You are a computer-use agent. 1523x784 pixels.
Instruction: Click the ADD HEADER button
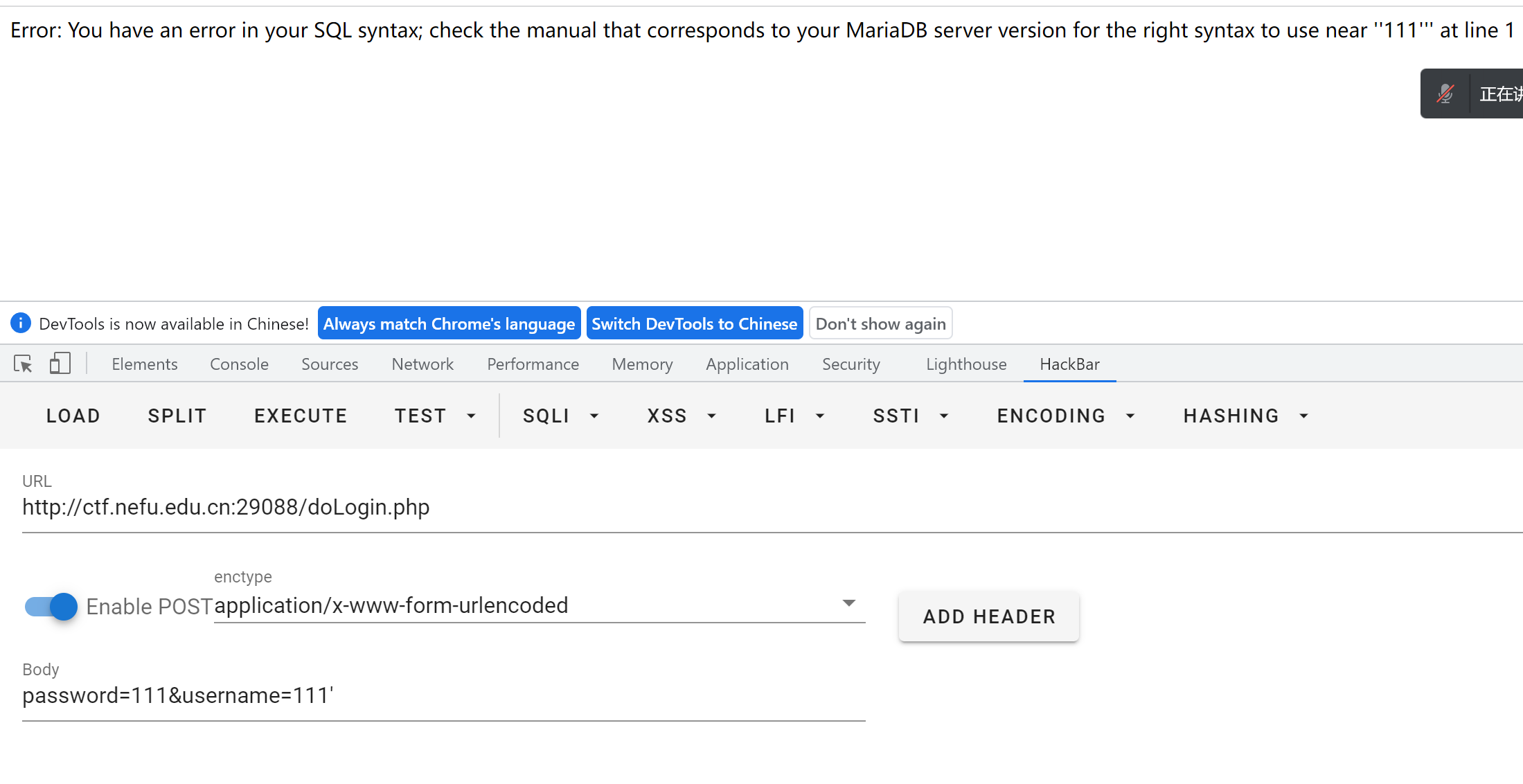click(988, 616)
